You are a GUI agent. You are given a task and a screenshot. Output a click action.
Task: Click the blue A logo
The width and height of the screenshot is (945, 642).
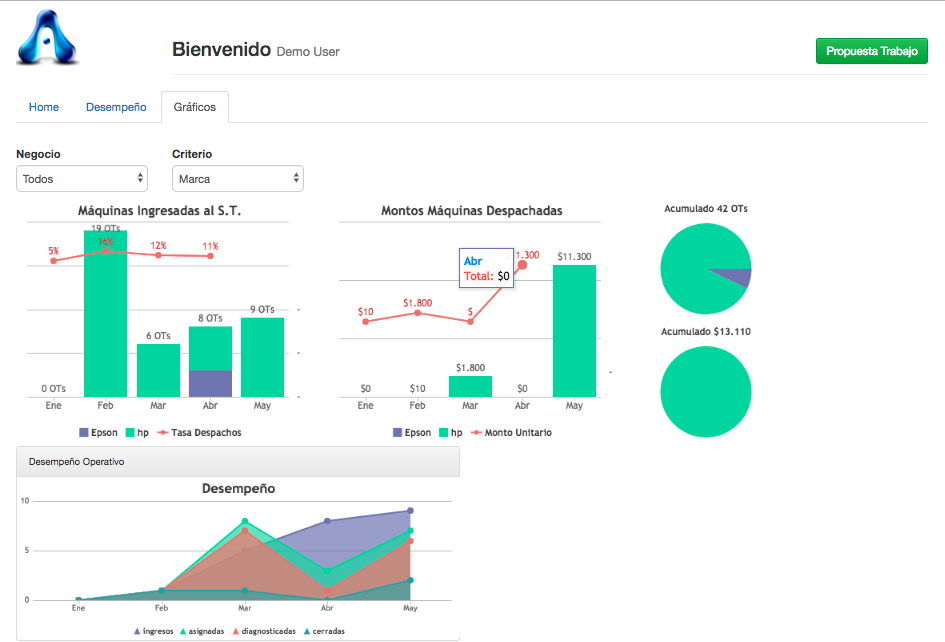[48, 37]
